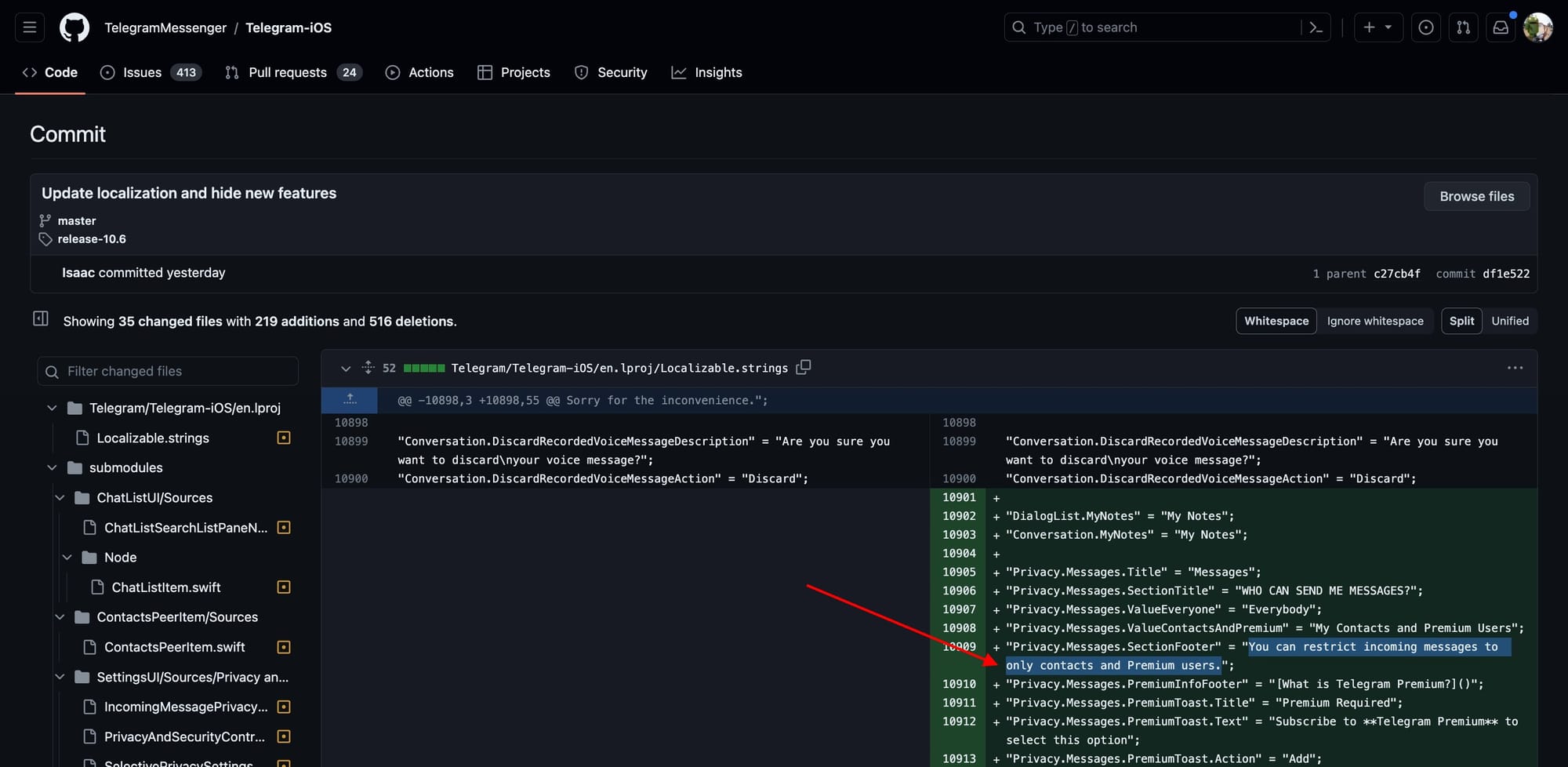The image size is (1568, 767).
Task: Click the en.lproj folder icon
Action: click(x=75, y=408)
